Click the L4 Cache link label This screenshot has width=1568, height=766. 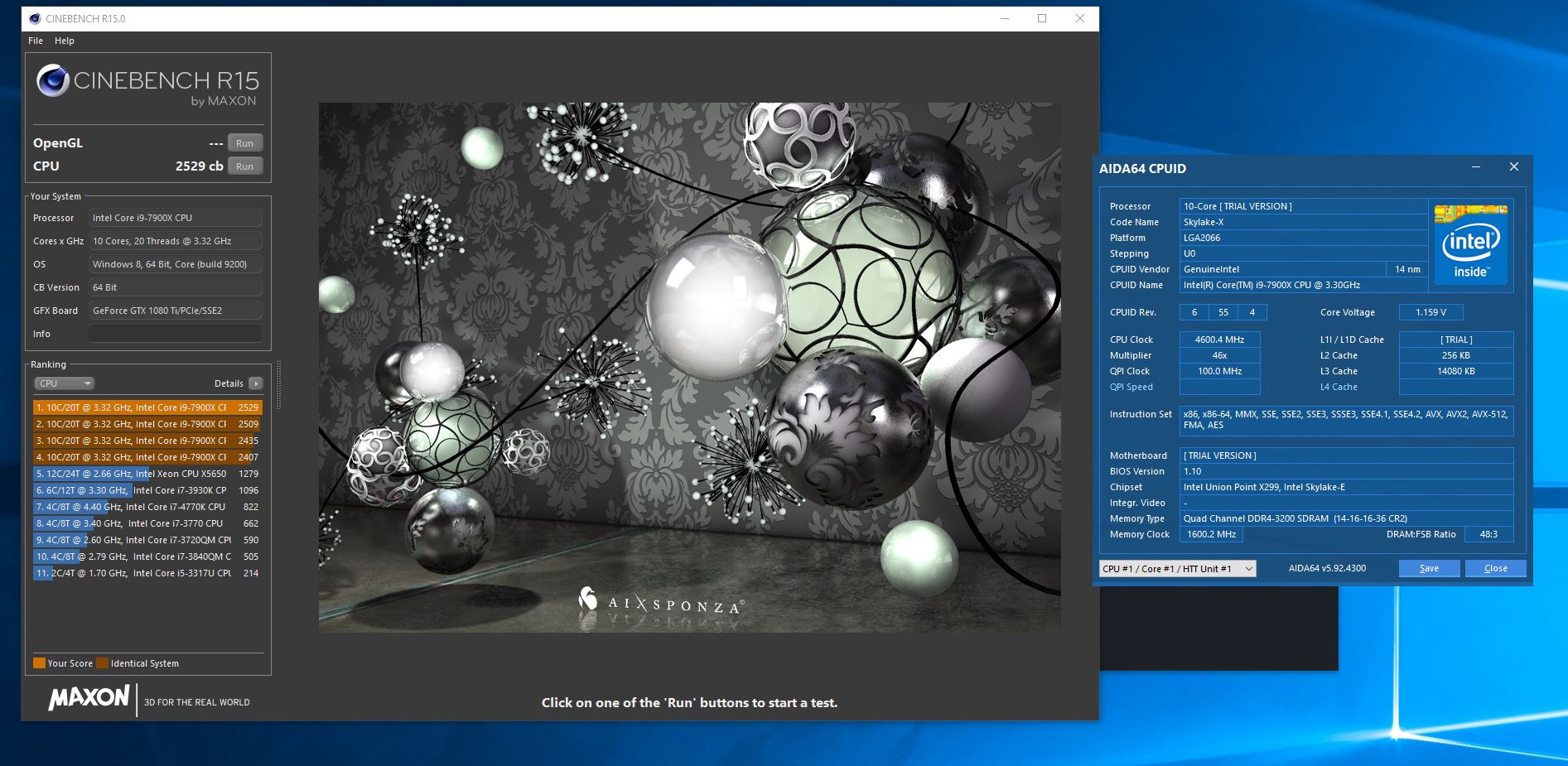pyautogui.click(x=1339, y=387)
